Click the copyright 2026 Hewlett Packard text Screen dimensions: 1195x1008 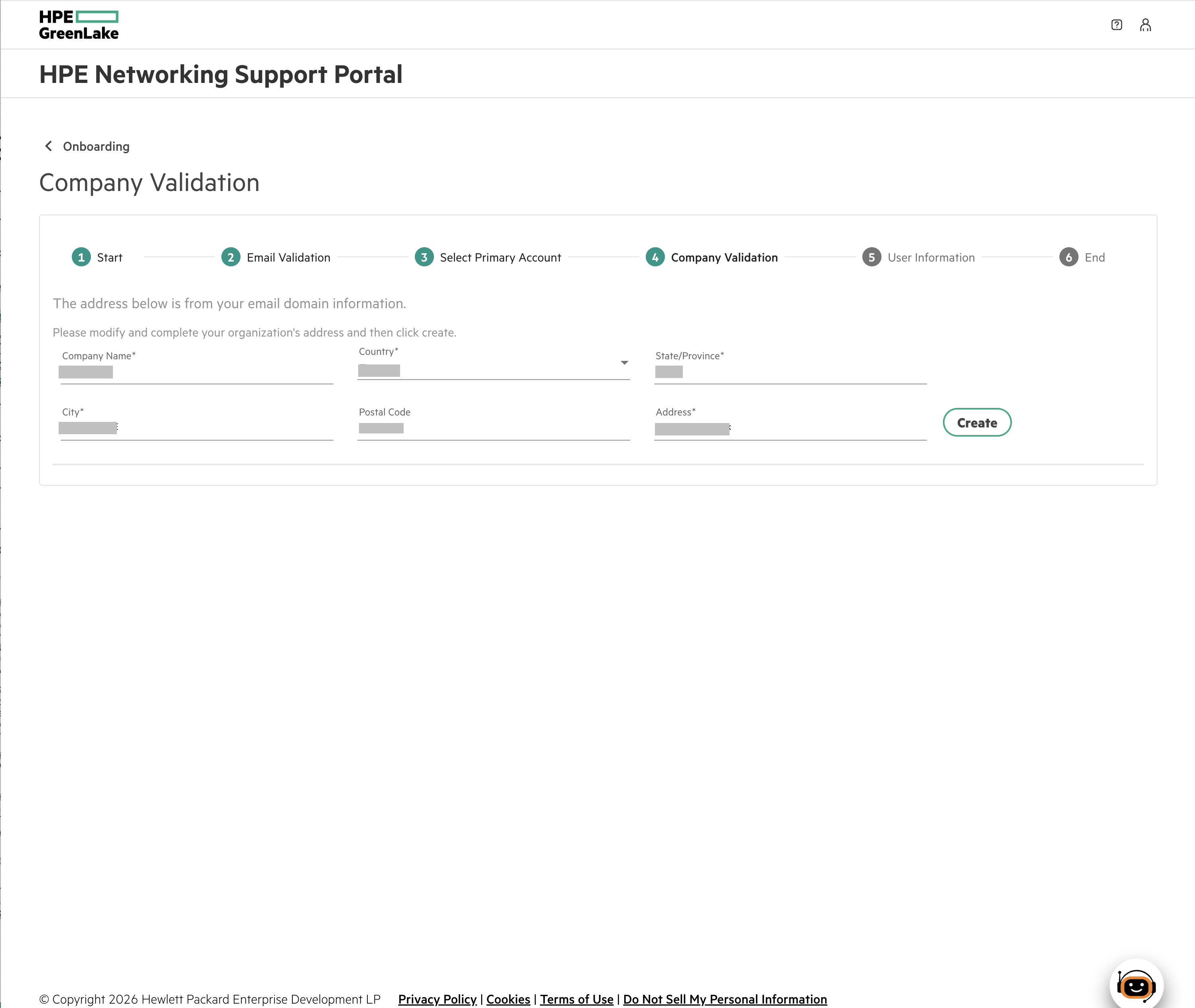click(210, 999)
